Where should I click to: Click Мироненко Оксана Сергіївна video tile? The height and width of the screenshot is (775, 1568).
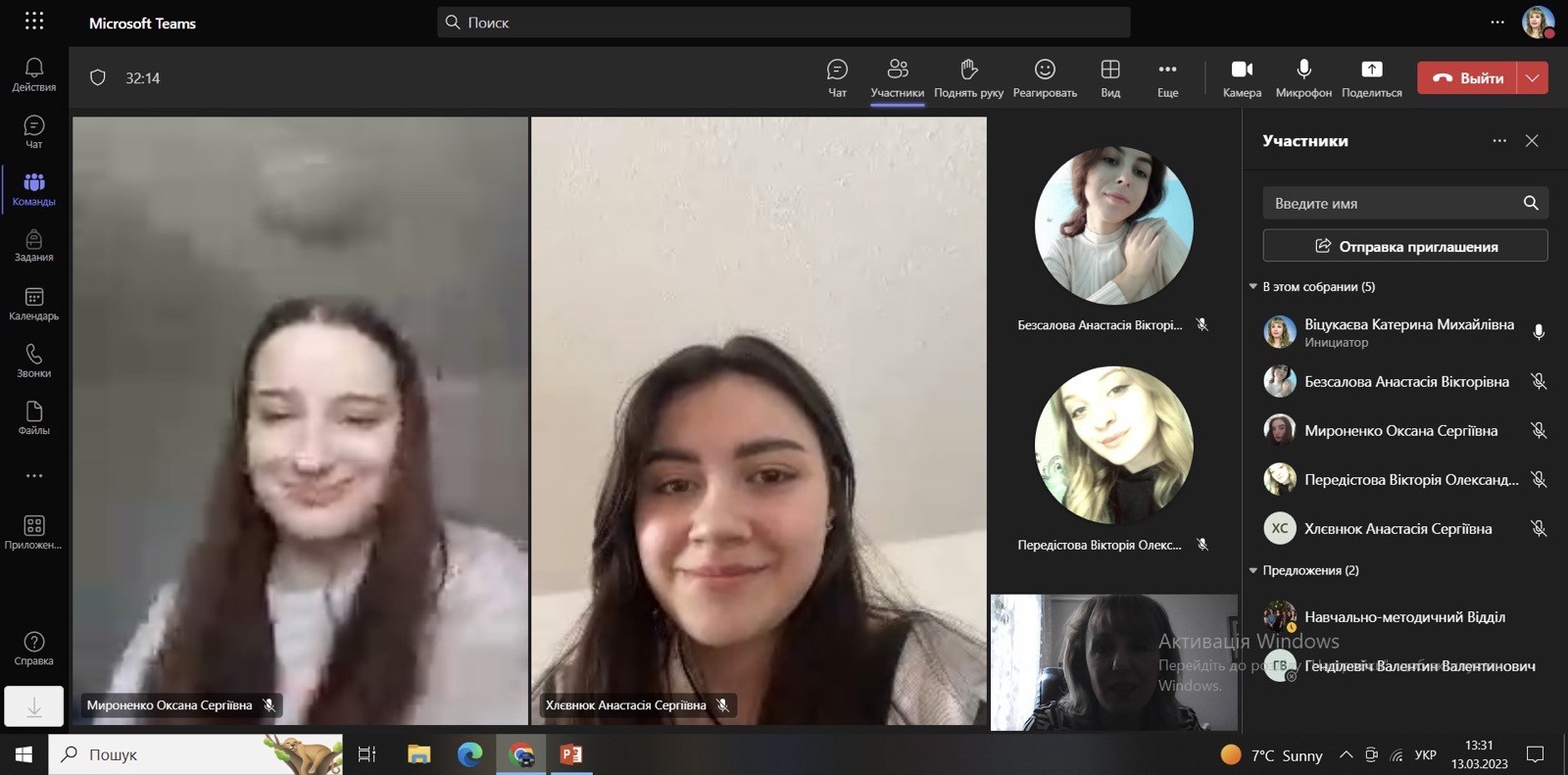pyautogui.click(x=300, y=420)
